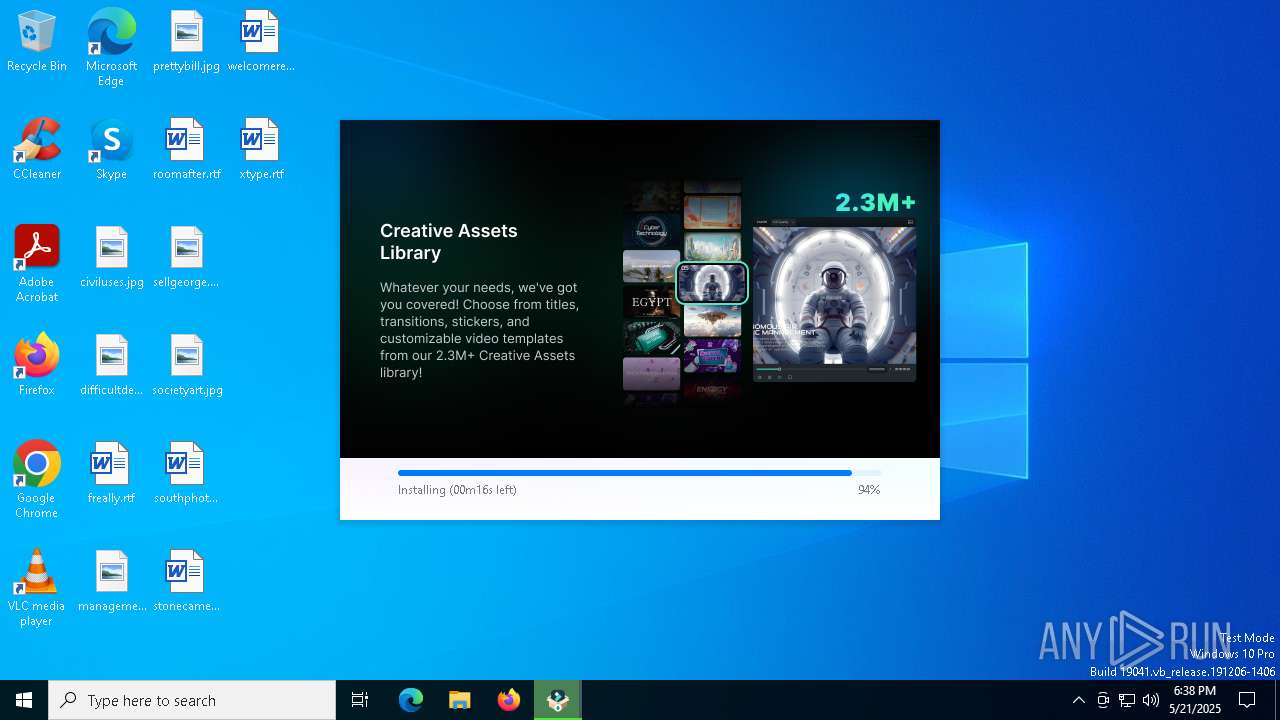Click the installation progress bar
Image resolution: width=1280 pixels, height=720 pixels.
(640, 473)
